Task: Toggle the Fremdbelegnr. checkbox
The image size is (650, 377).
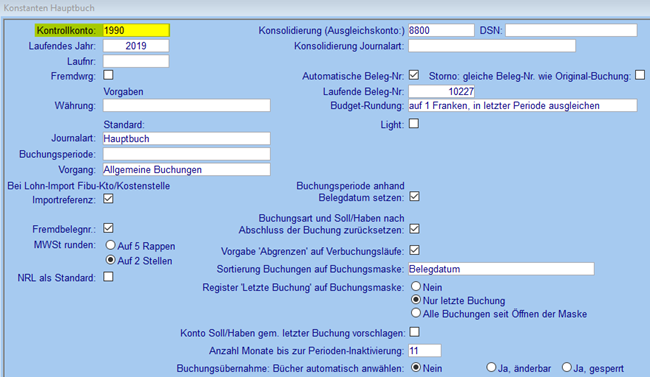Action: 108,228
